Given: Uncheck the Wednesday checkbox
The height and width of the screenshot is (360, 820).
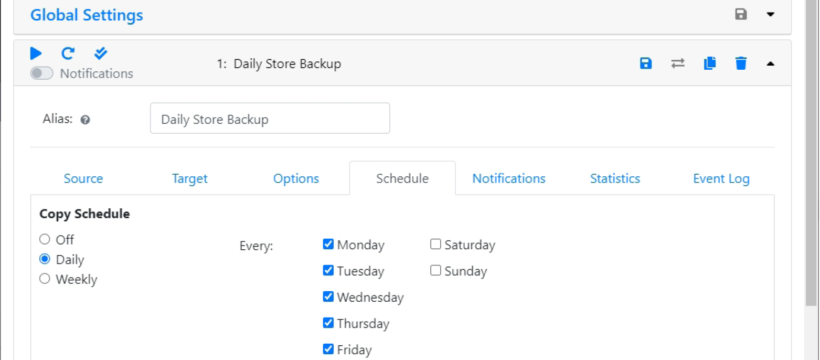Looking at the screenshot, I should click(328, 297).
